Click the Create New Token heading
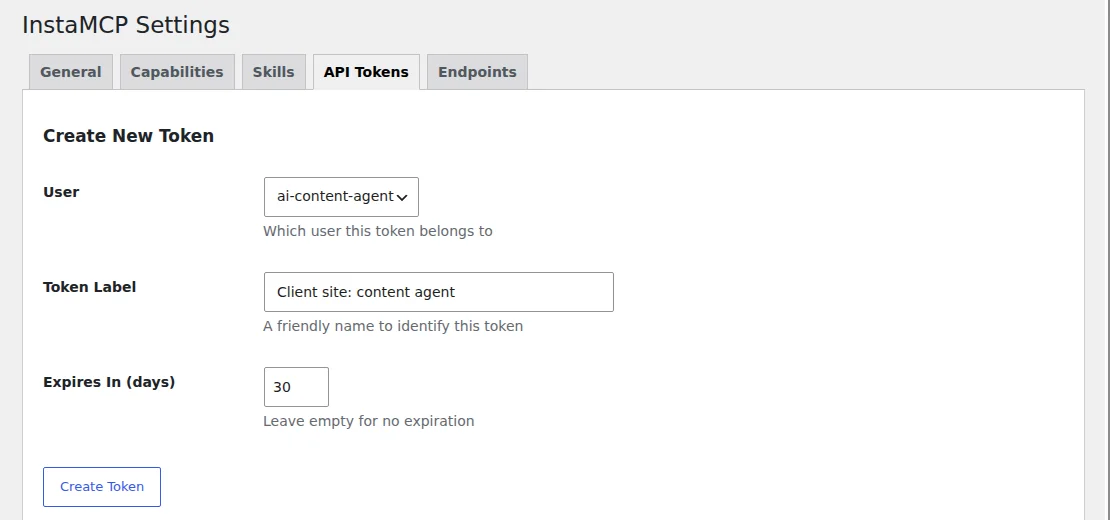Screen dimensions: 1110x520 [128, 136]
